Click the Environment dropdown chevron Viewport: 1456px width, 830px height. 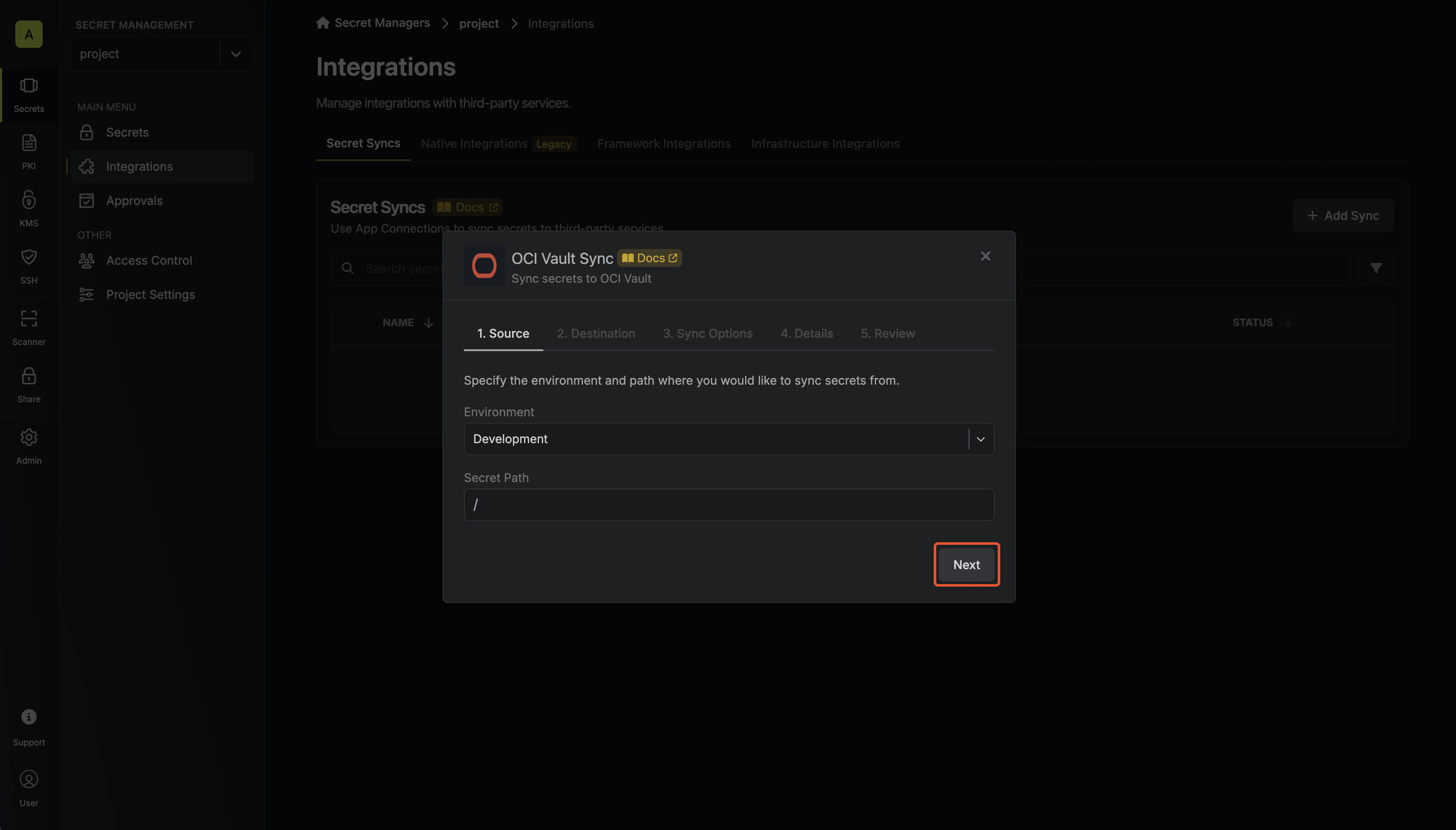click(980, 439)
